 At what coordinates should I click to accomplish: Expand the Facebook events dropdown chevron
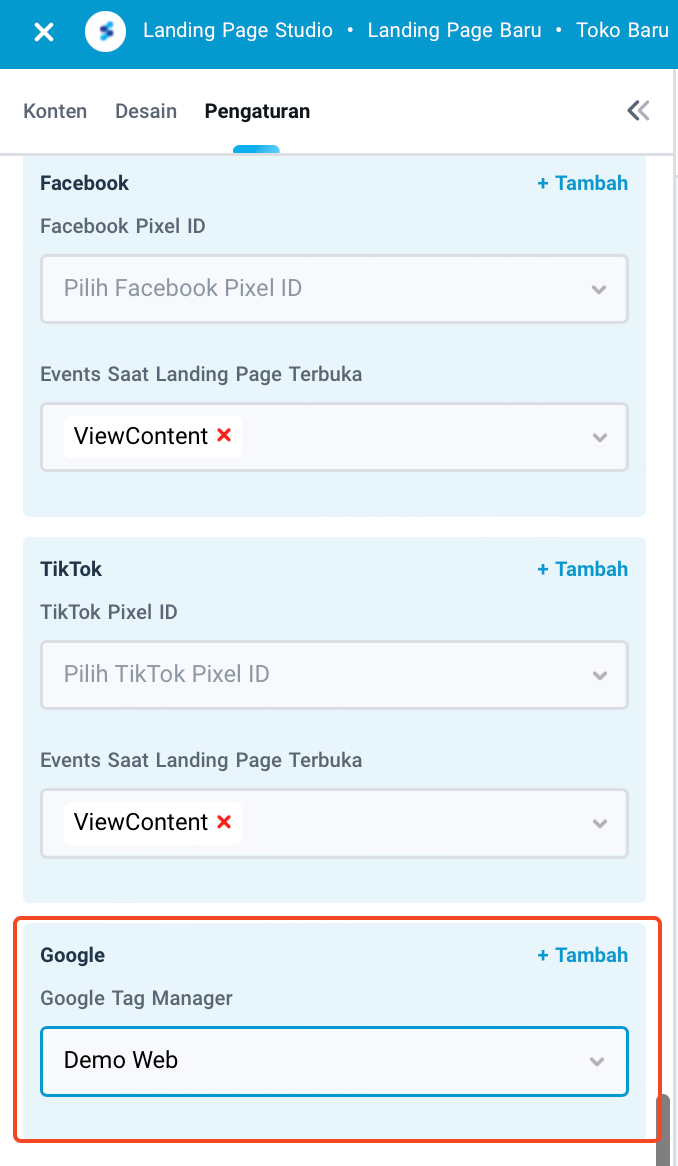click(599, 437)
